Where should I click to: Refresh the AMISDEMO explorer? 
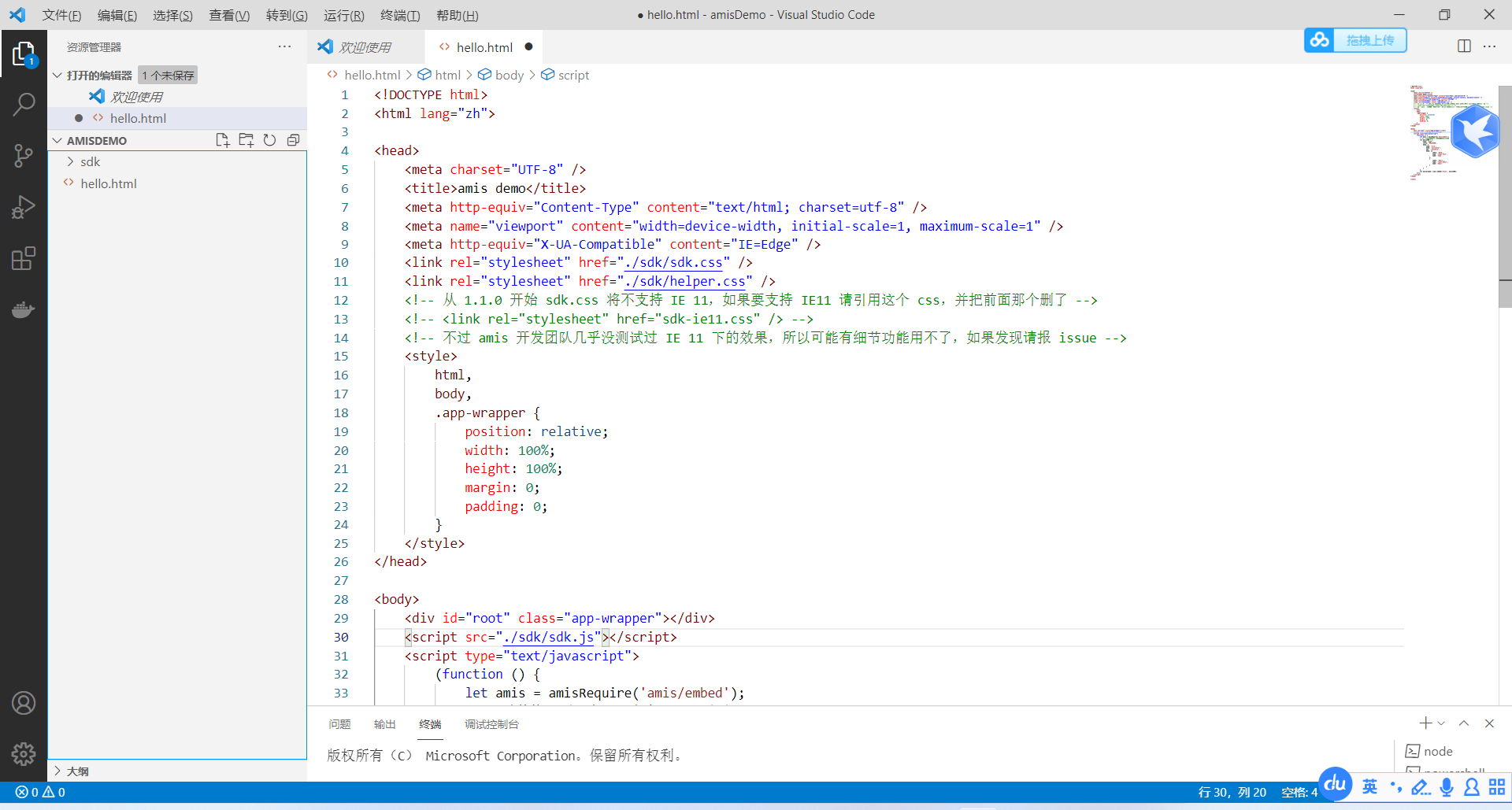pyautogui.click(x=270, y=140)
